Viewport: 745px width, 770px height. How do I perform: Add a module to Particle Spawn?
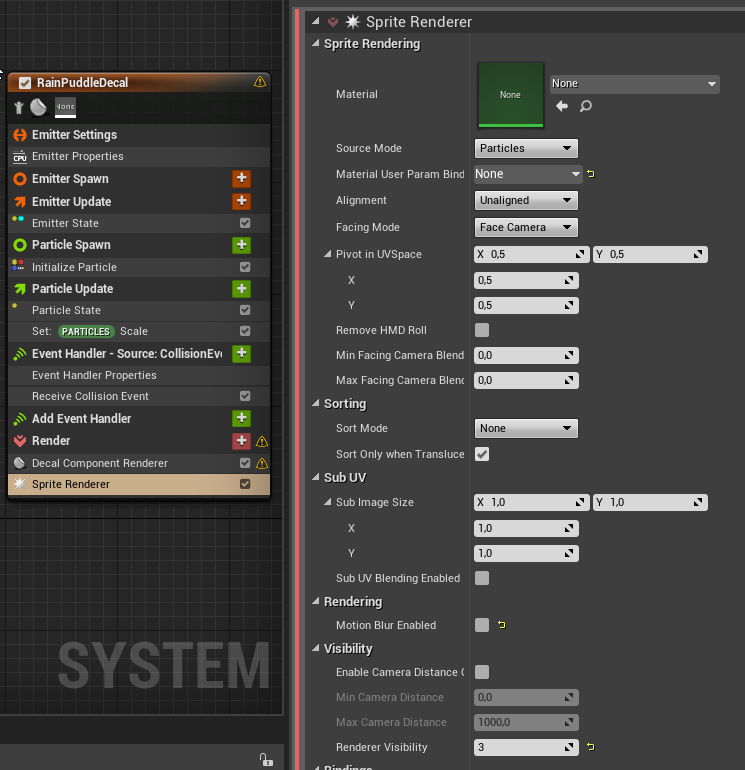pyautogui.click(x=241, y=245)
